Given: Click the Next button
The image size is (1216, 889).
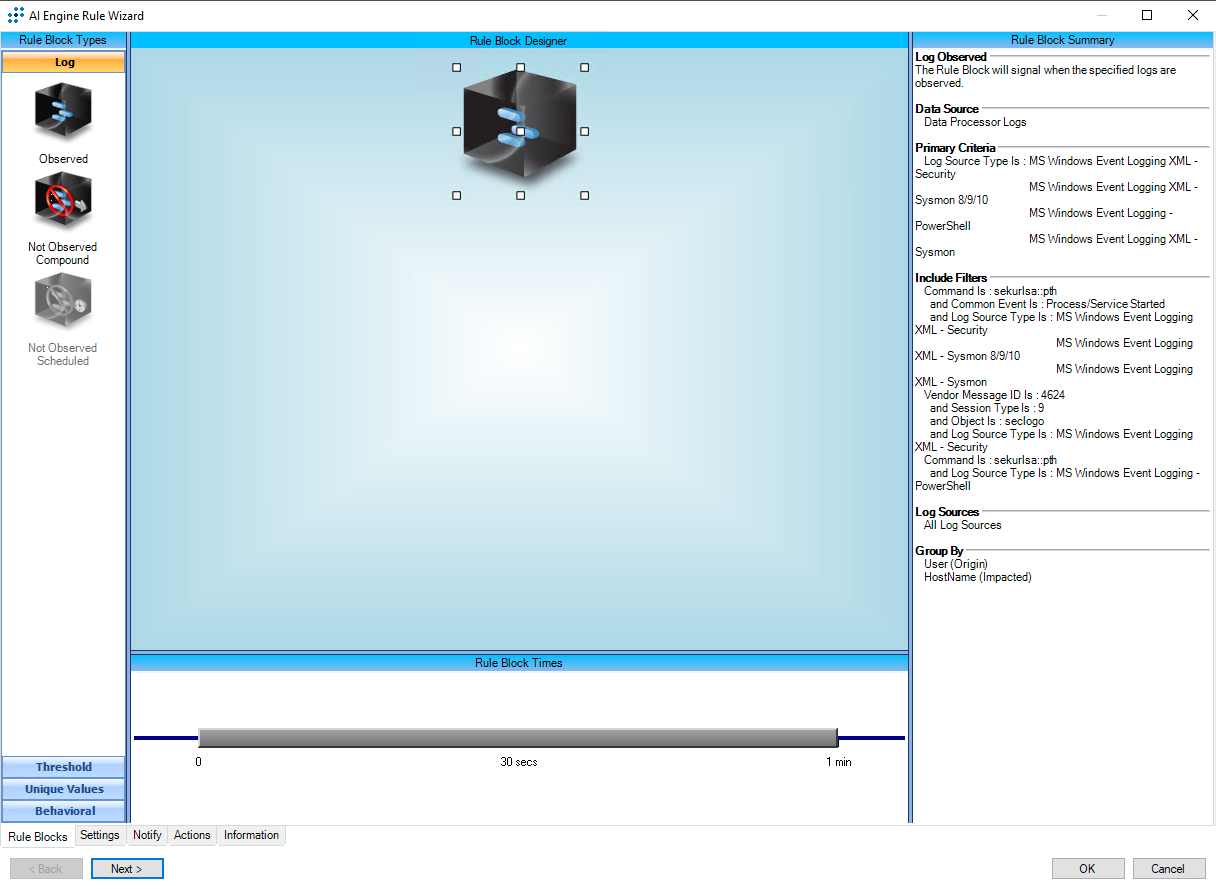Looking at the screenshot, I should coord(127,869).
